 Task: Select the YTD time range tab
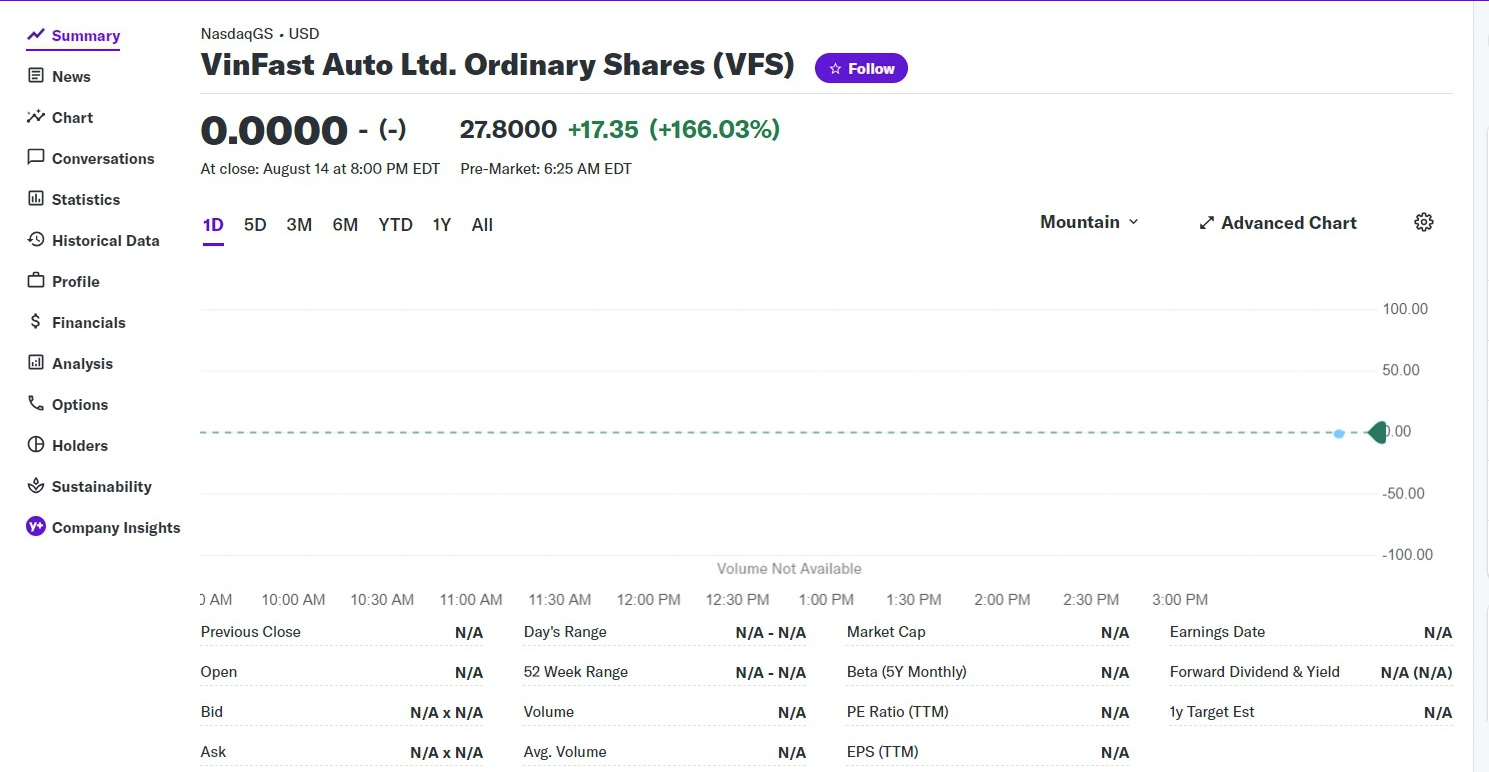click(395, 224)
